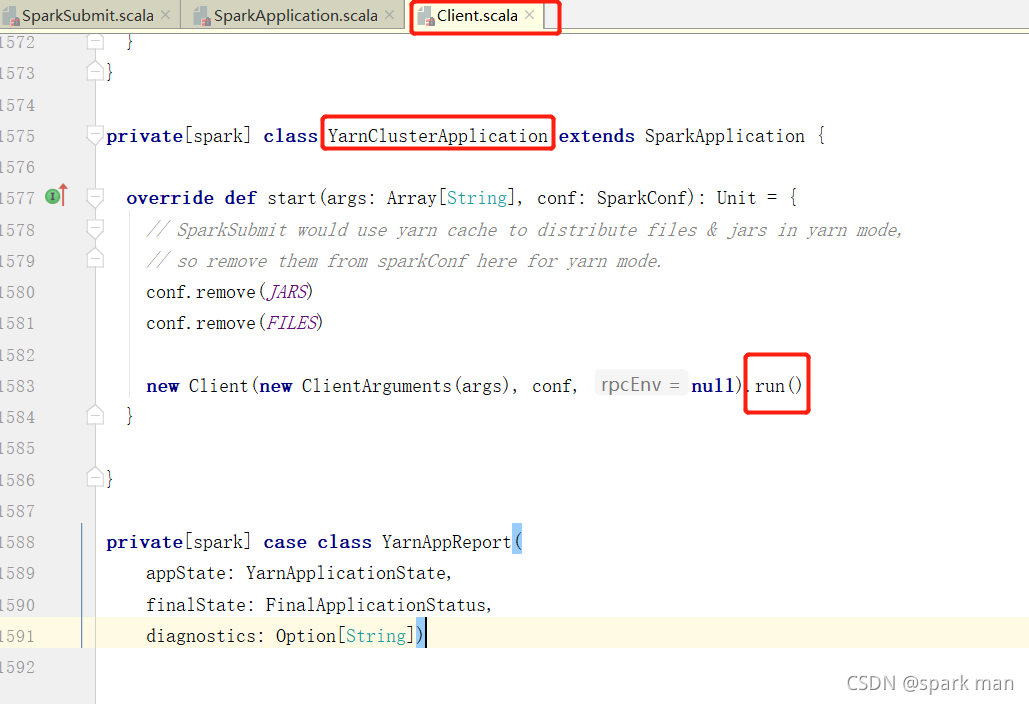Viewport: 1029px width, 704px height.
Task: Collapse the YarnClusterApplication class fold on line 1575
Action: pos(95,135)
